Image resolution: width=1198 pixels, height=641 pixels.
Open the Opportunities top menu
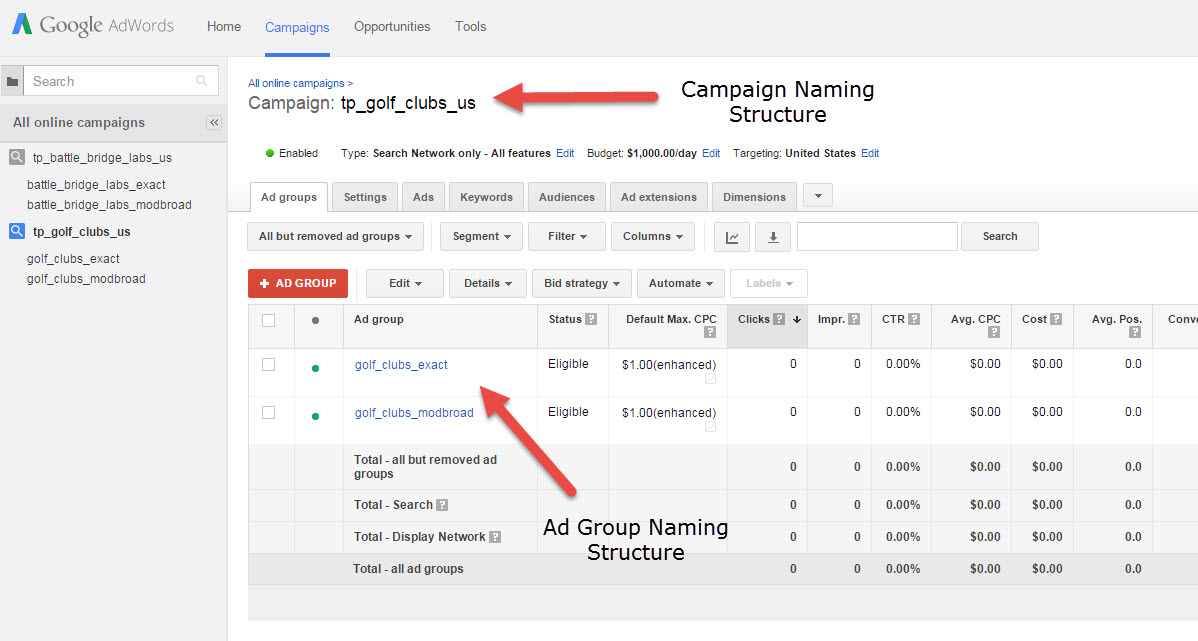click(392, 27)
